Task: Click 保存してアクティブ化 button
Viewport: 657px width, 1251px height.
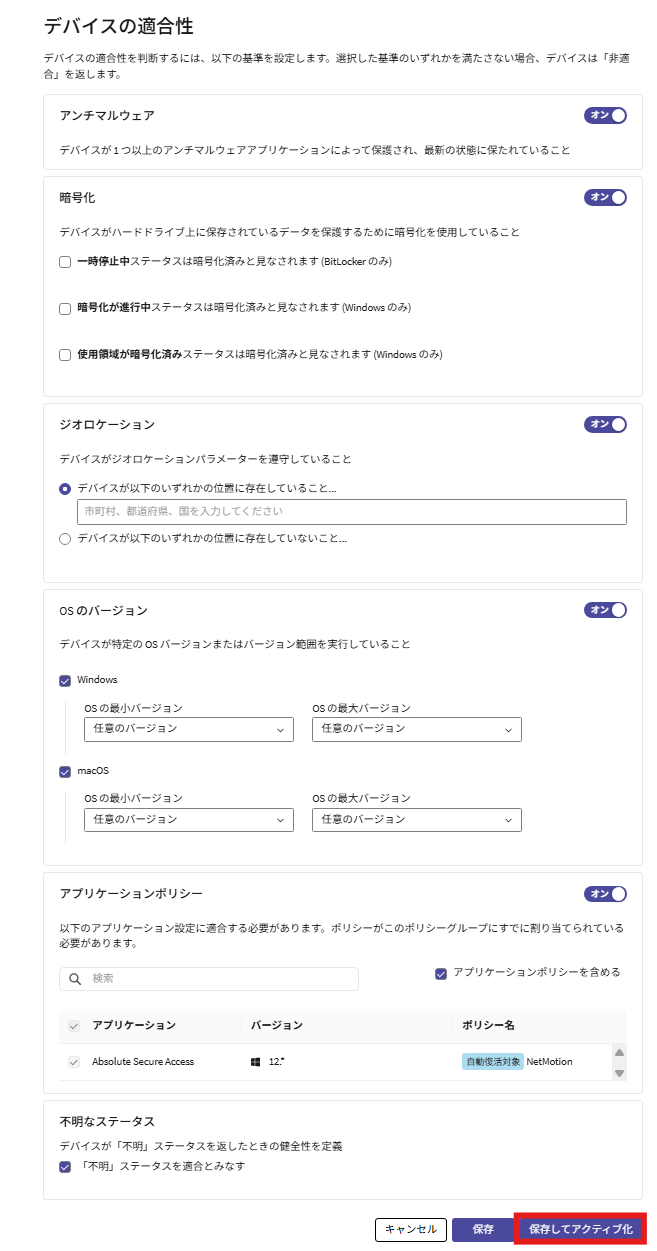Action: click(580, 1229)
